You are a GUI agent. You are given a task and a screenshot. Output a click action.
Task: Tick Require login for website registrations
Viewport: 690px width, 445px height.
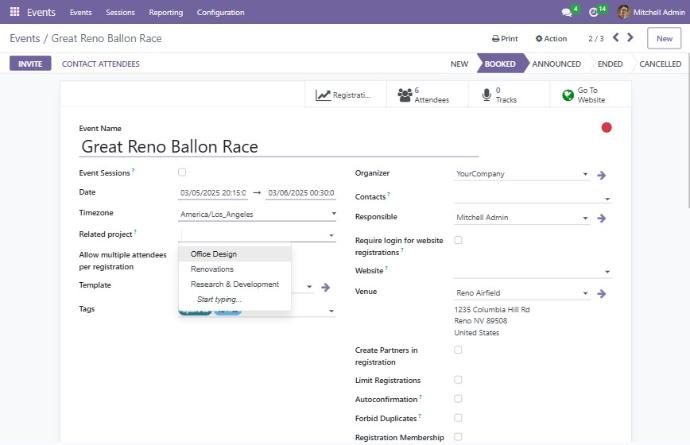(x=458, y=240)
